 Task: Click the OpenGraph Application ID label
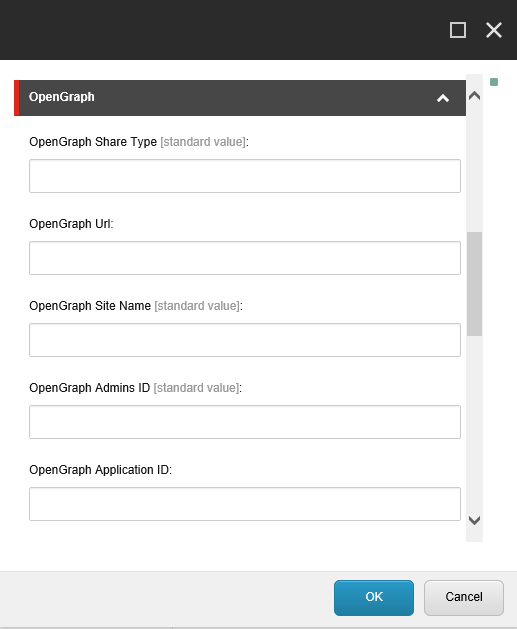100,470
